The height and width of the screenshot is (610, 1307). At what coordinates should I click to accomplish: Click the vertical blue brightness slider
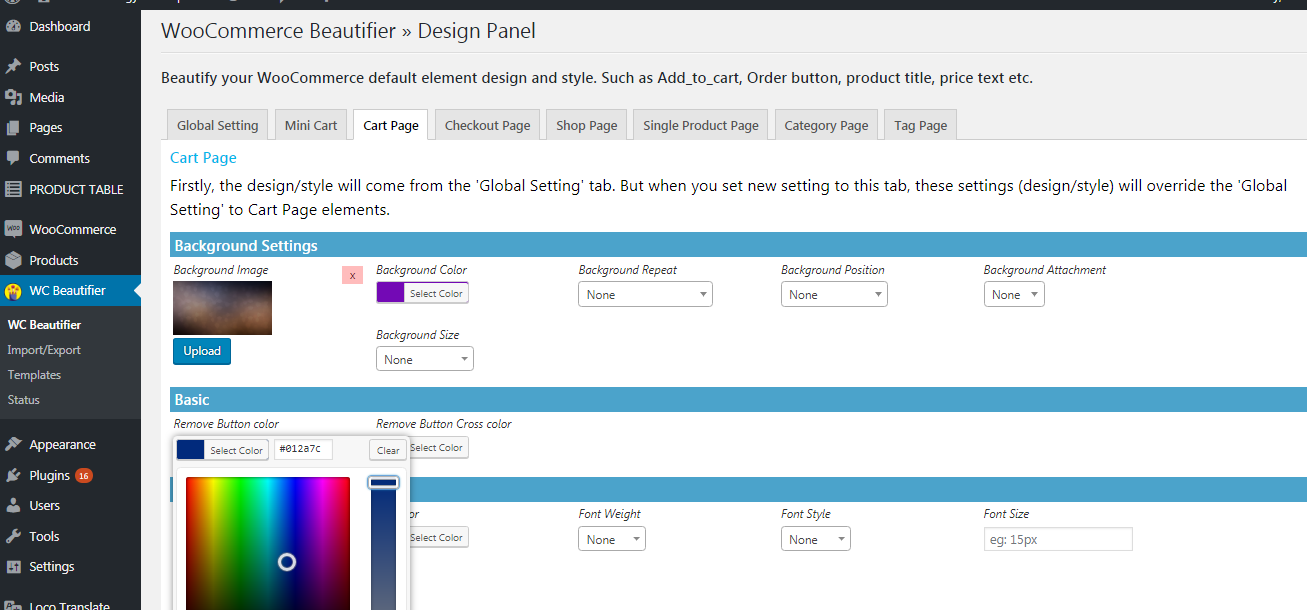coord(383,543)
